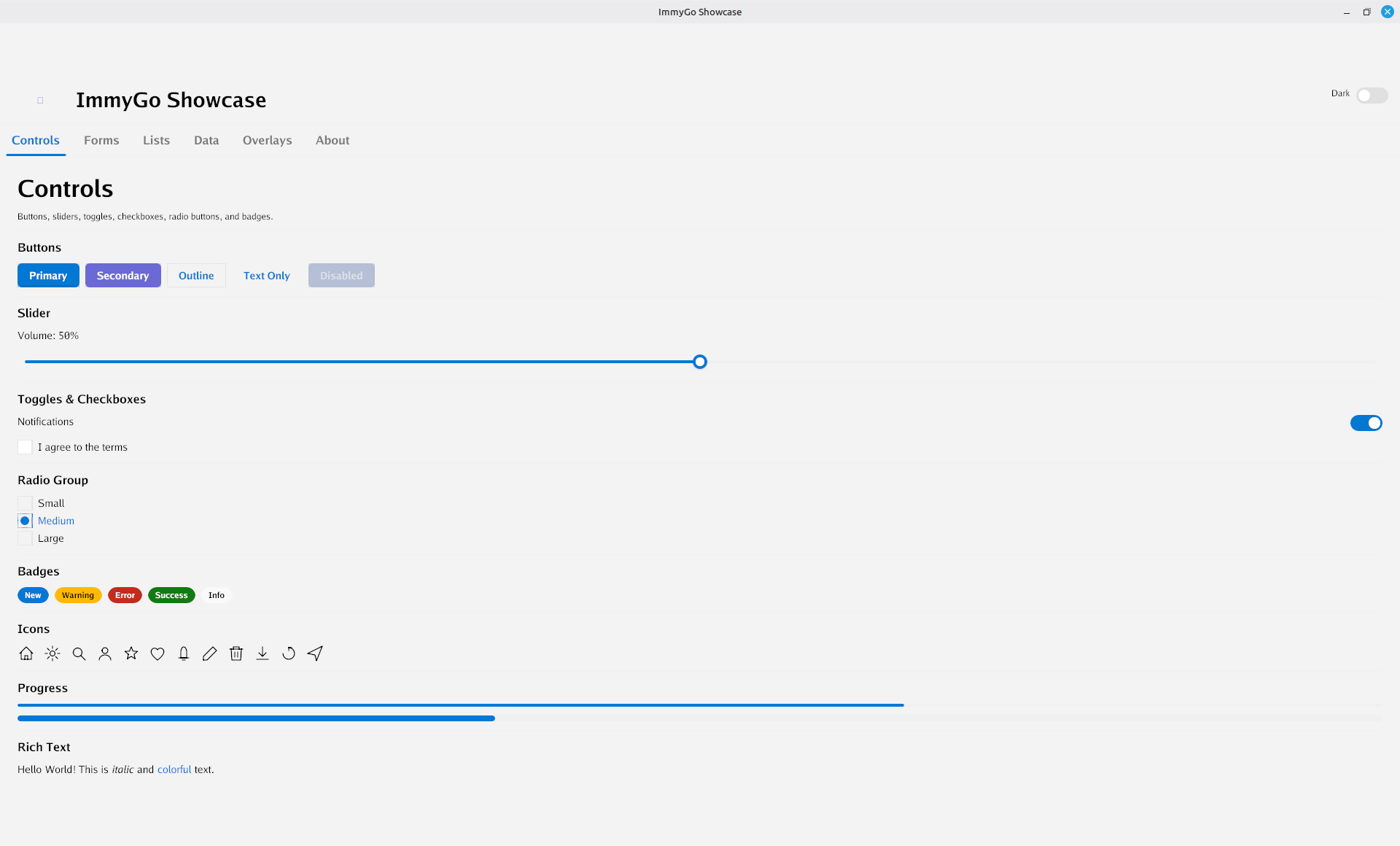1400x846 pixels.
Task: Click the Outline button
Action: [x=196, y=276]
